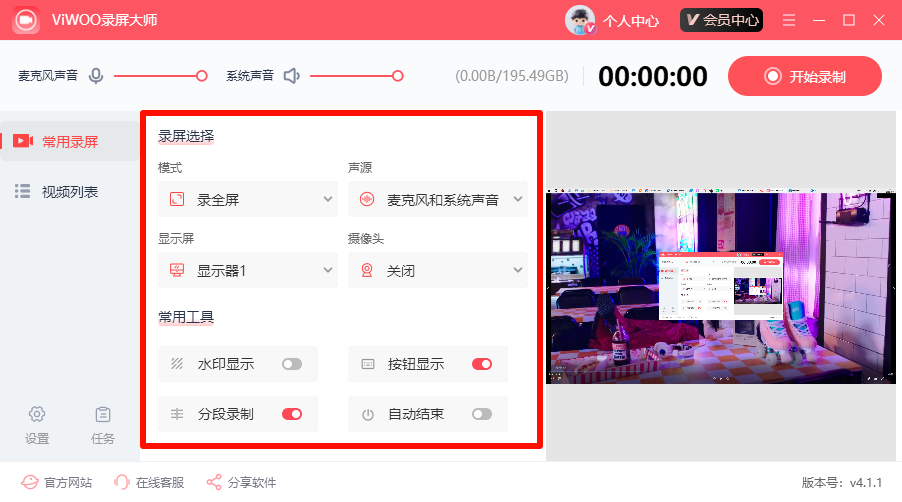The height and width of the screenshot is (502, 902).
Task: Open the 会员中心 member center
Action: point(721,20)
